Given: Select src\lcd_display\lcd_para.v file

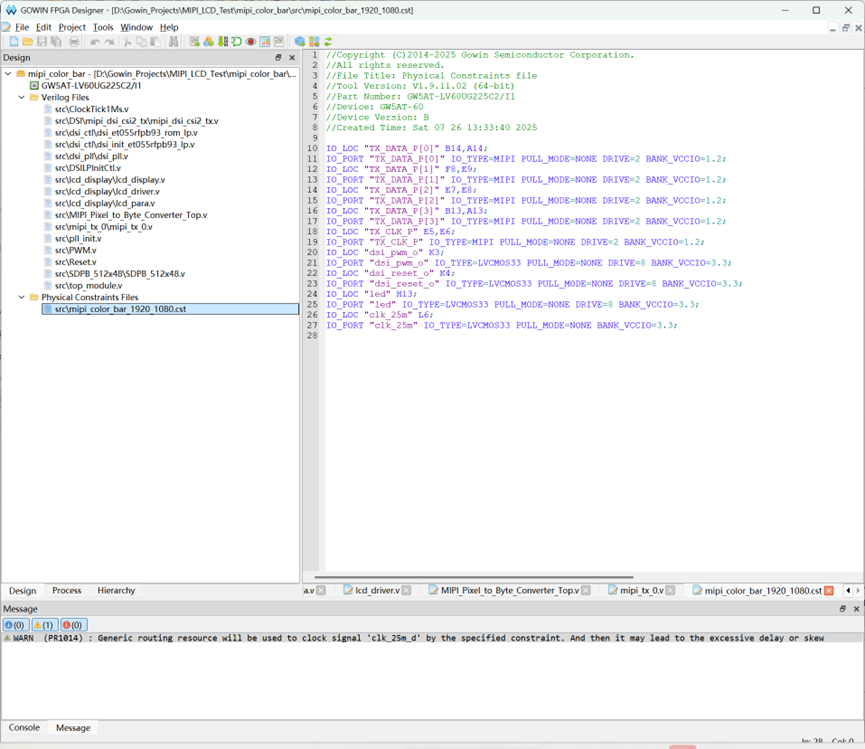Looking at the screenshot, I should coord(105,203).
